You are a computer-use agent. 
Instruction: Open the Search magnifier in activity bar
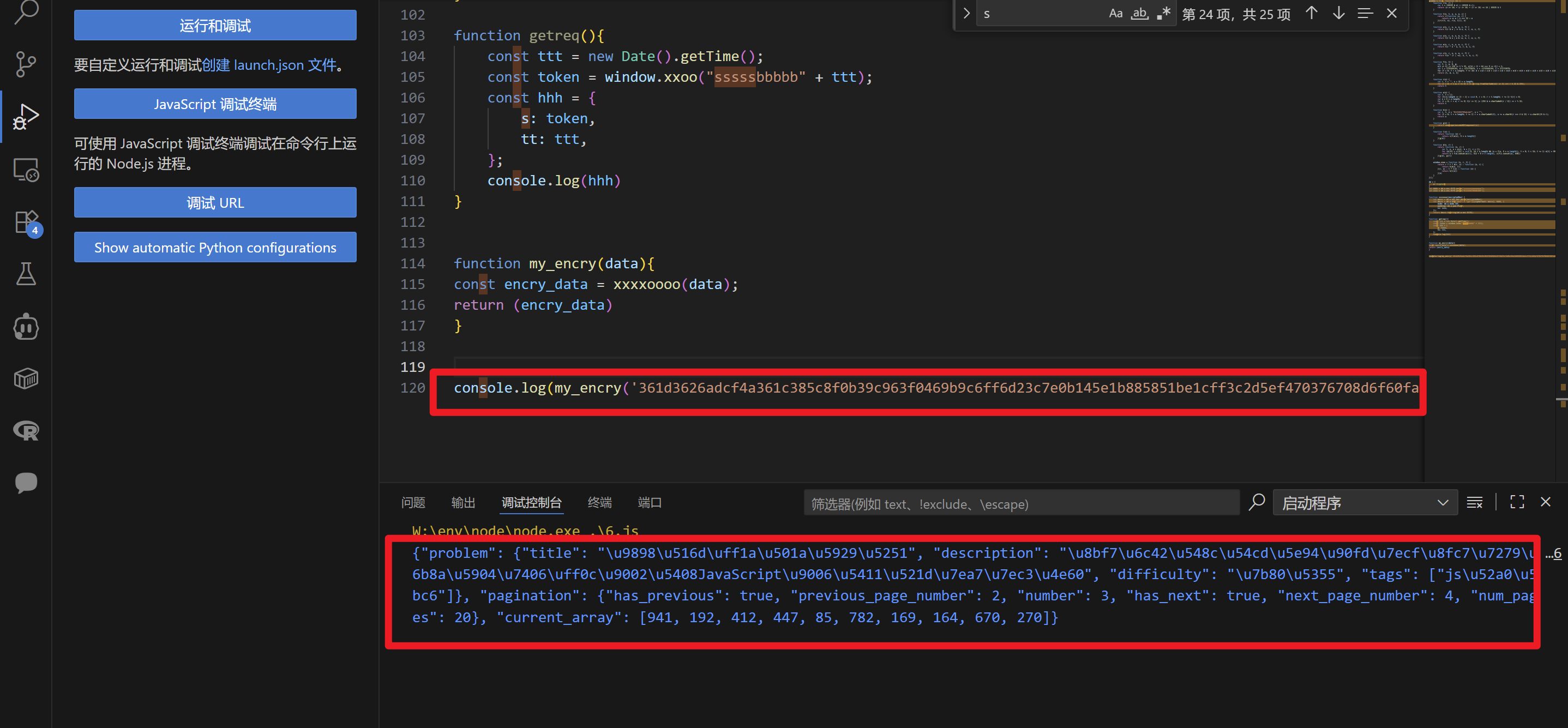pyautogui.click(x=26, y=12)
